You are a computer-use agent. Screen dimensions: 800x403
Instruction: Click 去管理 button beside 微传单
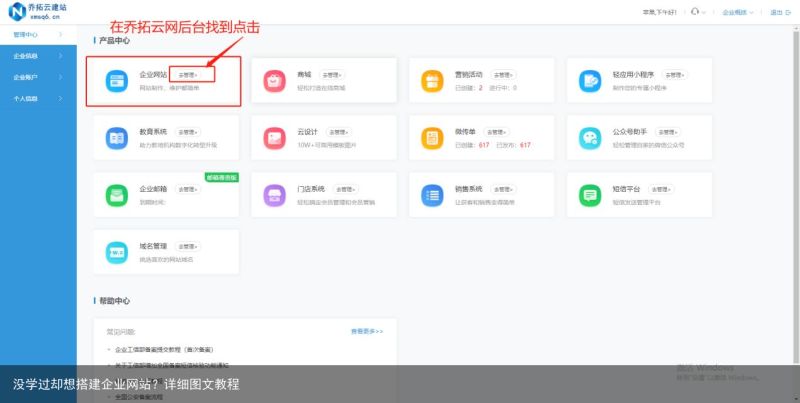point(496,132)
